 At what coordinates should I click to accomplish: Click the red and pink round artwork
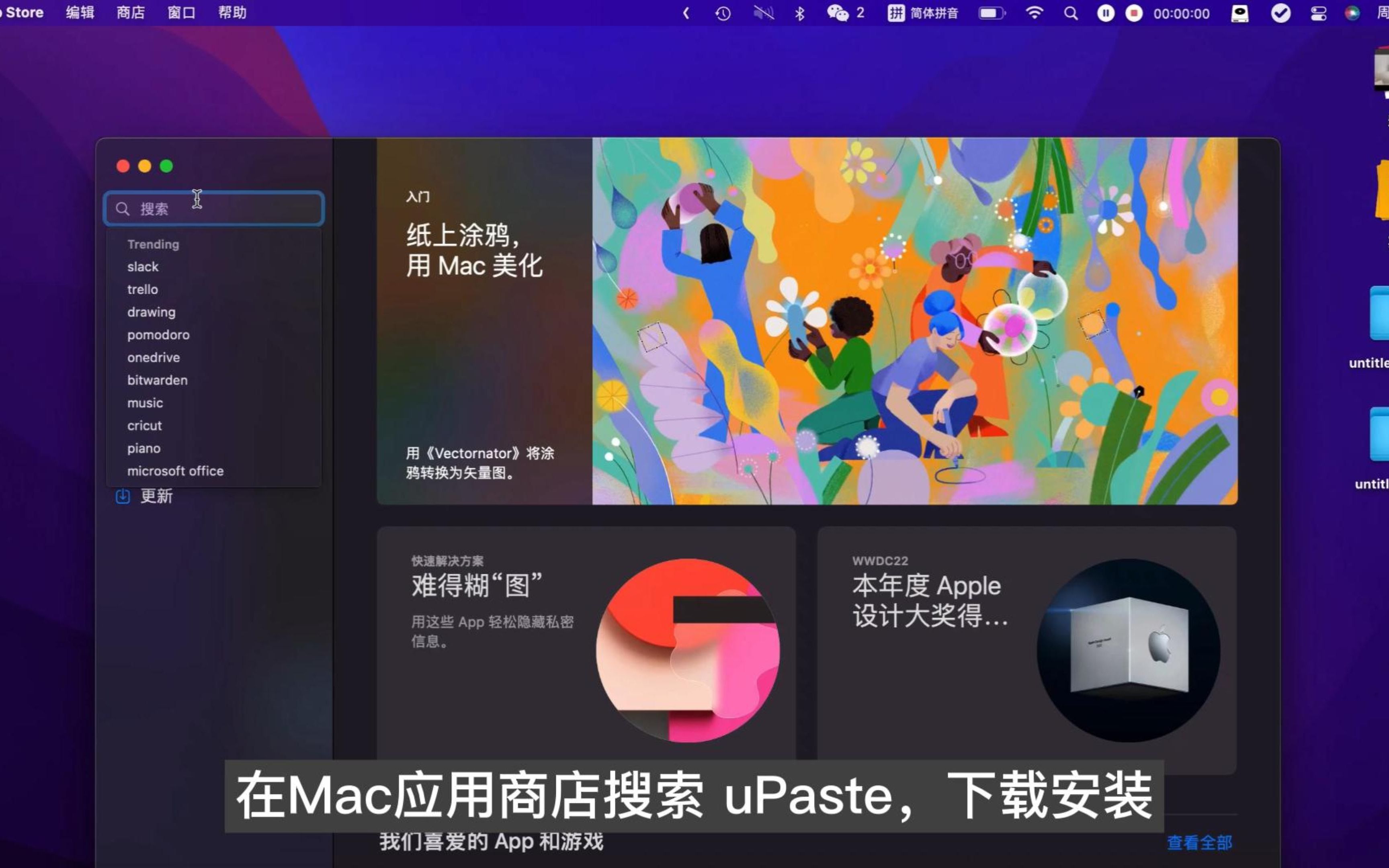point(688,651)
